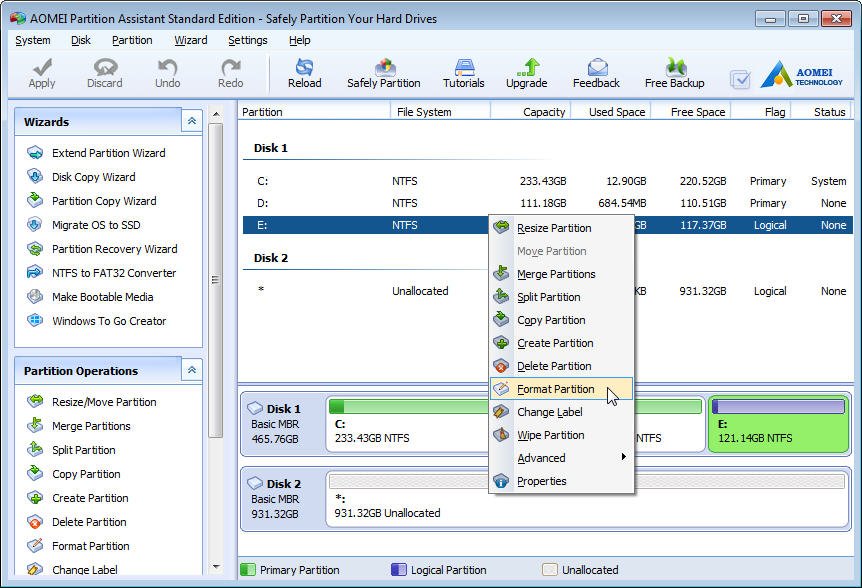Launch Extend Partition Wizard icon
862x588 pixels.
(x=35, y=152)
